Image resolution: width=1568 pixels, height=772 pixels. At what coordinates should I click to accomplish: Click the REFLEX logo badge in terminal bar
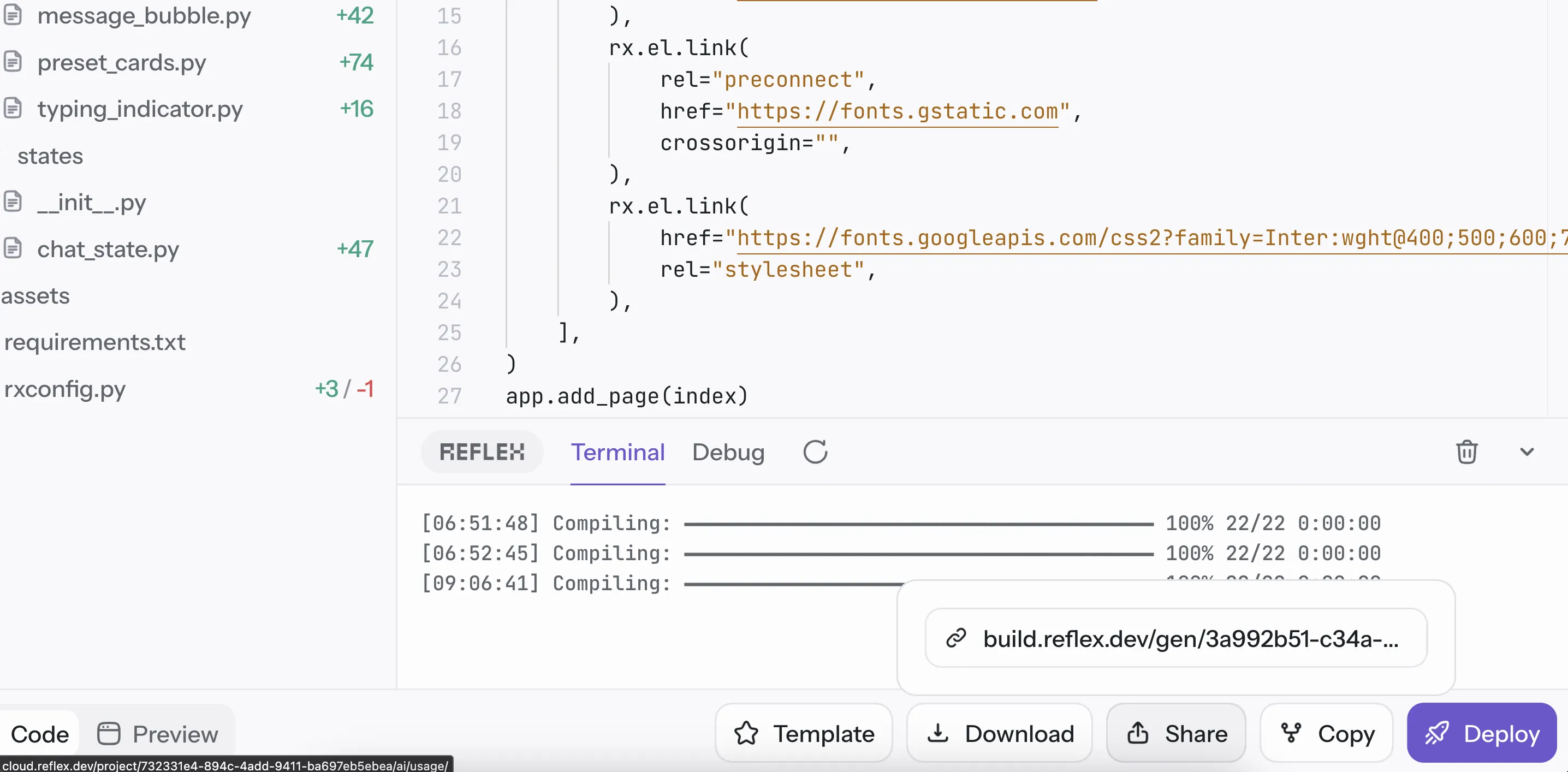tap(482, 453)
